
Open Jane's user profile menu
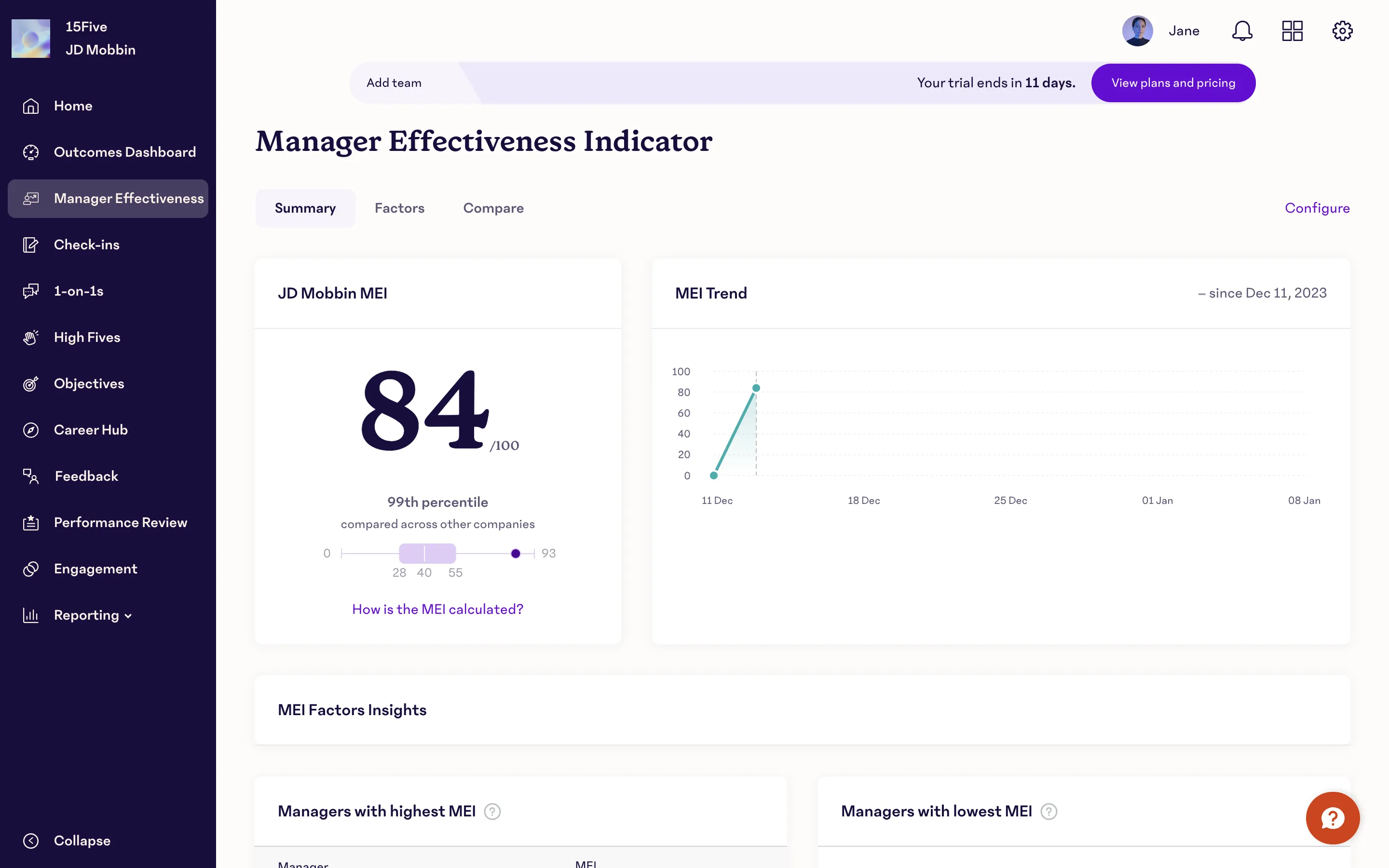point(1160,31)
